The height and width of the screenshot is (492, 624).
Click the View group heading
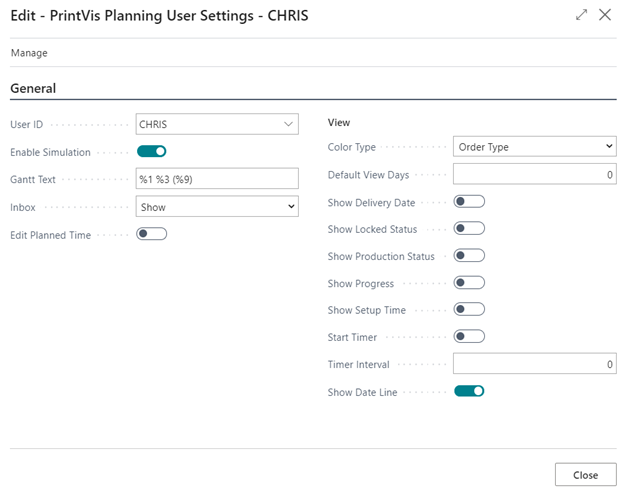click(339, 123)
